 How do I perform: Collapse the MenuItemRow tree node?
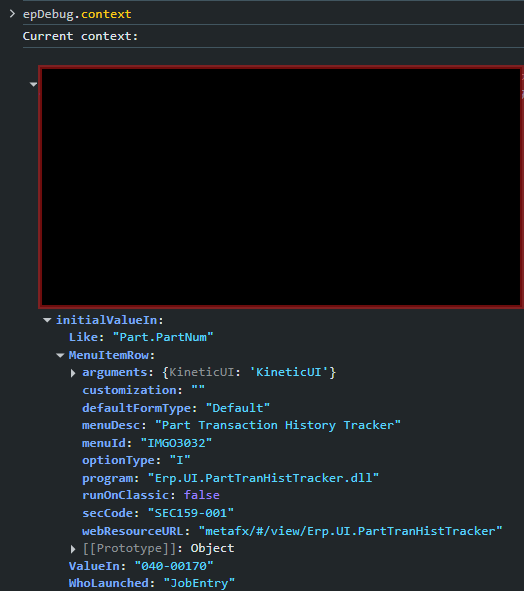60,355
